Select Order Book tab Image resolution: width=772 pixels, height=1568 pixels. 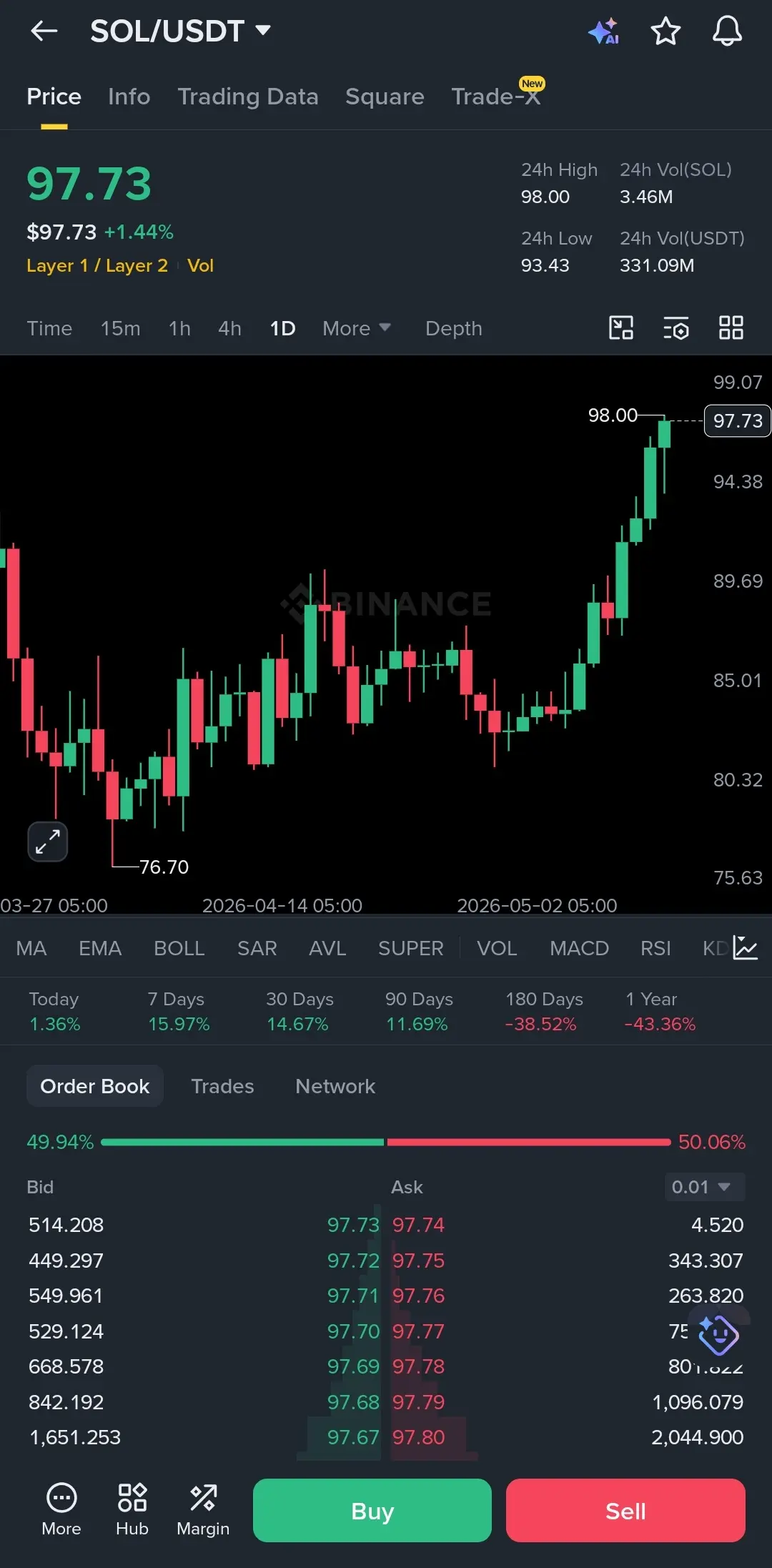tap(95, 1086)
